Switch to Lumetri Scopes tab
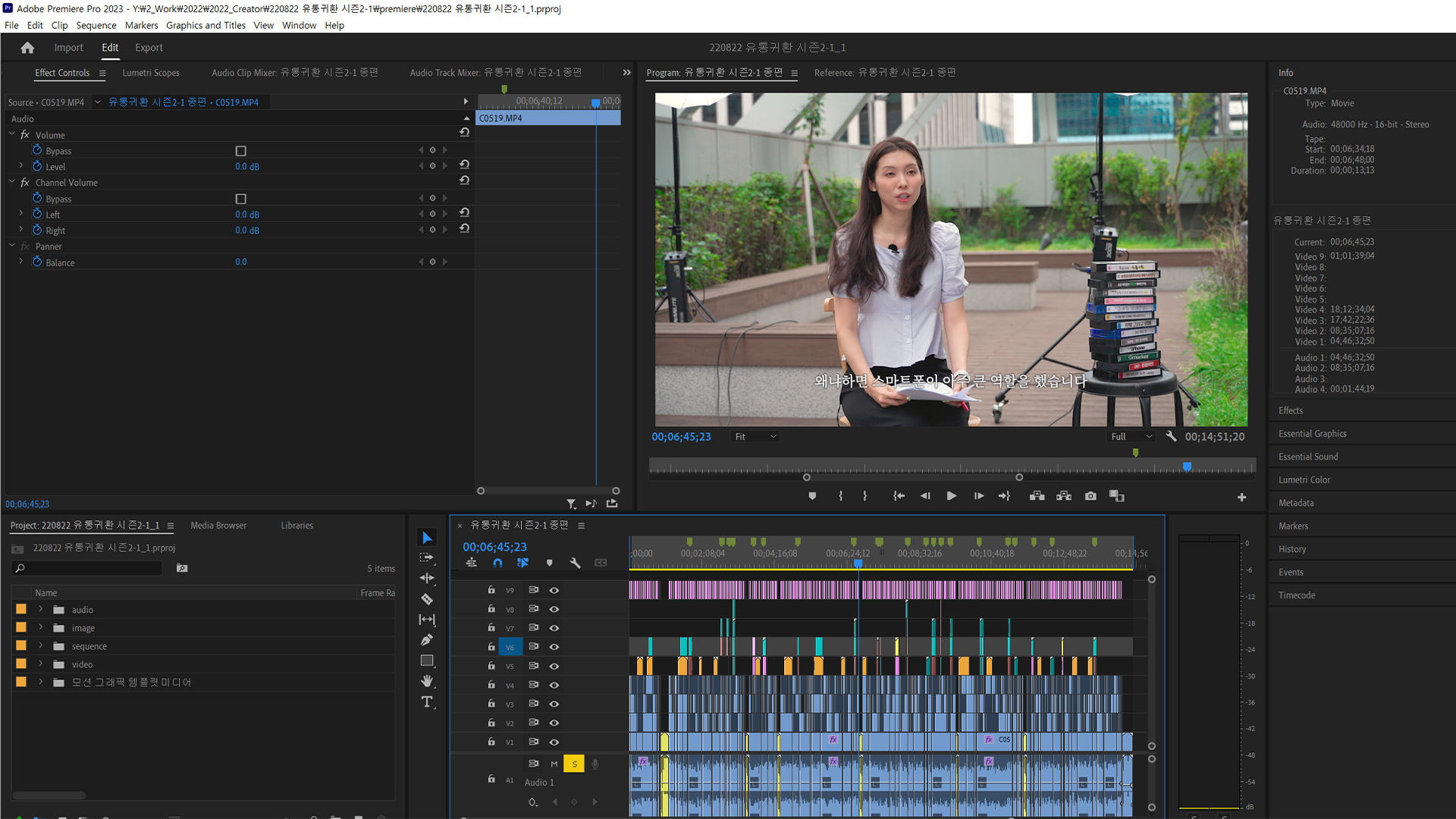The image size is (1456, 819). pos(151,73)
